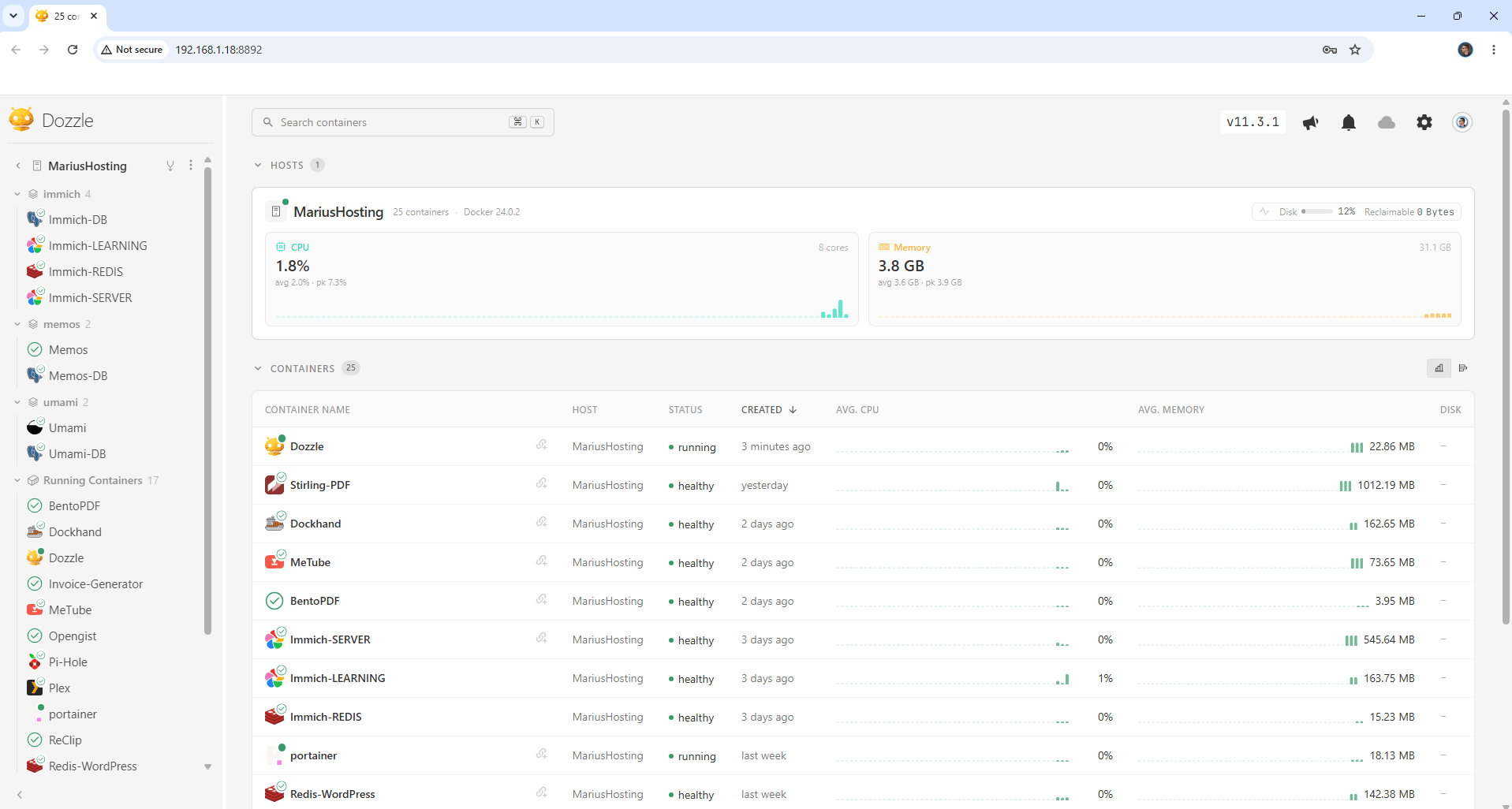Open Memos-DB container in sidebar
1512x809 pixels.
pyautogui.click(x=78, y=376)
